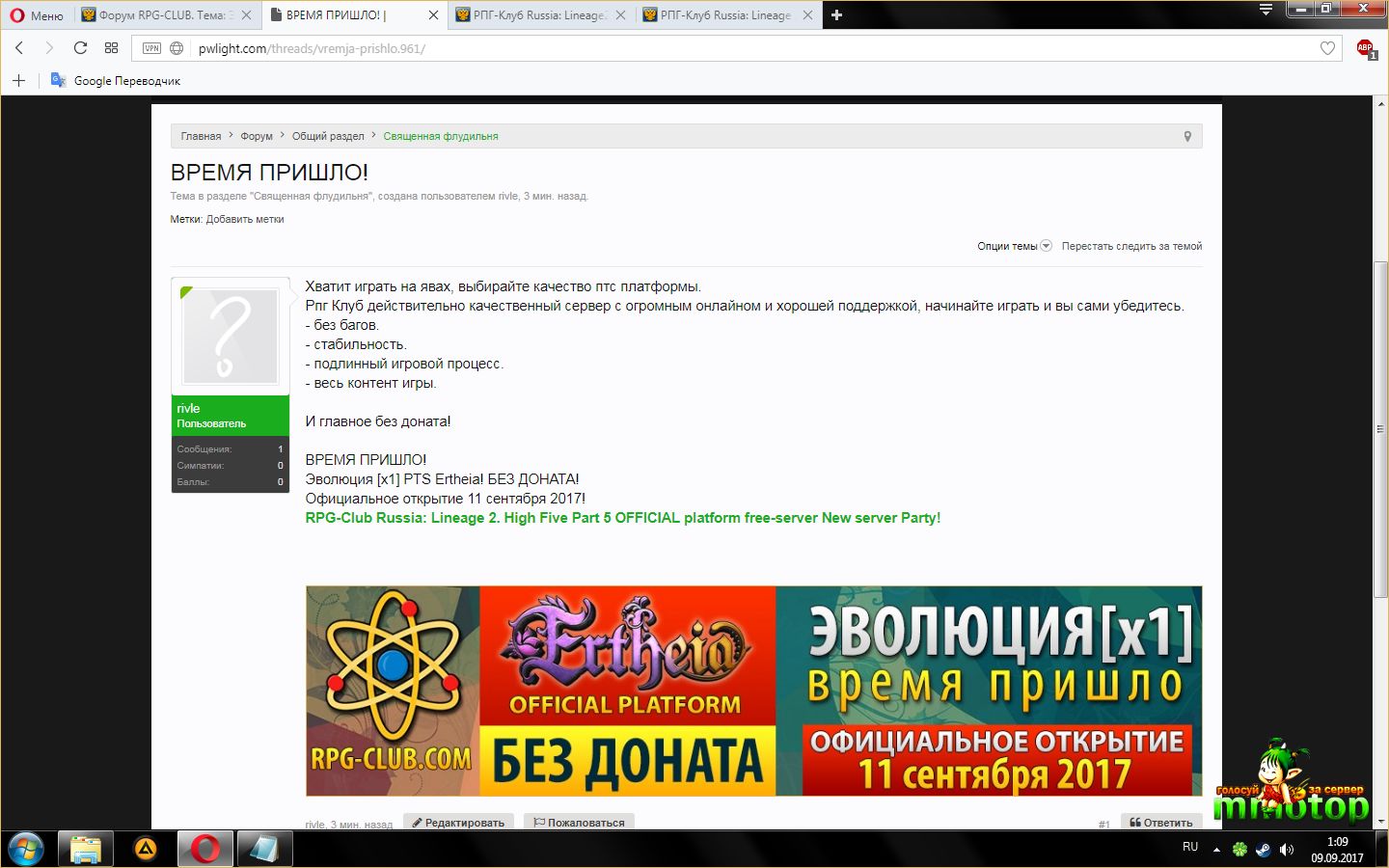This screenshot has width=1389, height=868.
Task: Open the Общий раздел breadcrumb
Action: 328,136
